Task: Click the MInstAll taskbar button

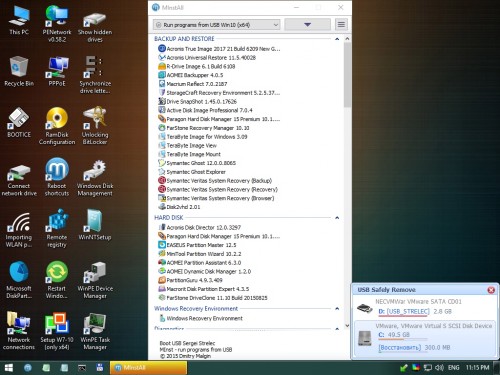Action: coord(148,368)
